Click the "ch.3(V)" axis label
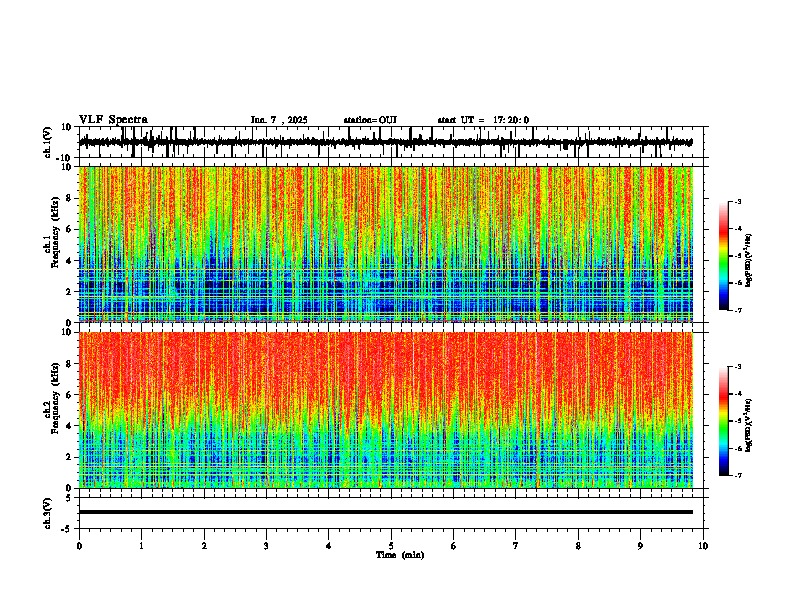The image size is (792, 612). tap(48, 513)
